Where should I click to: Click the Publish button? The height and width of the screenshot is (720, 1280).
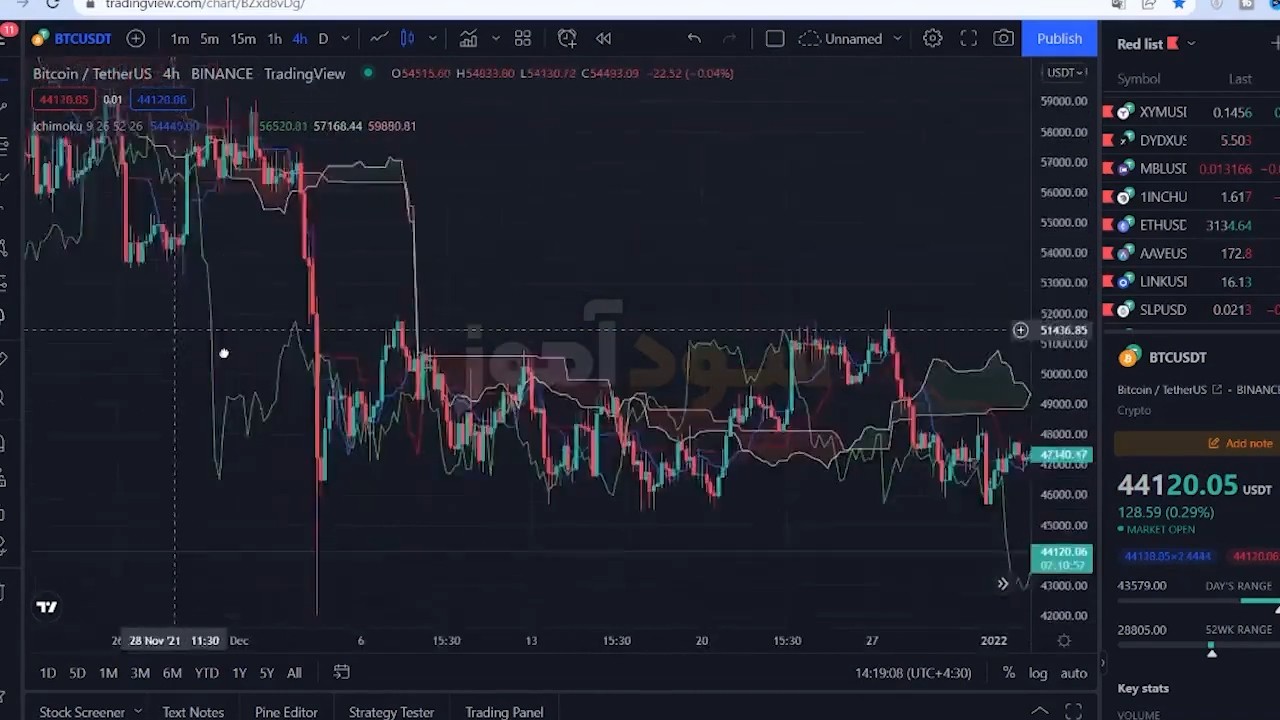(1059, 39)
